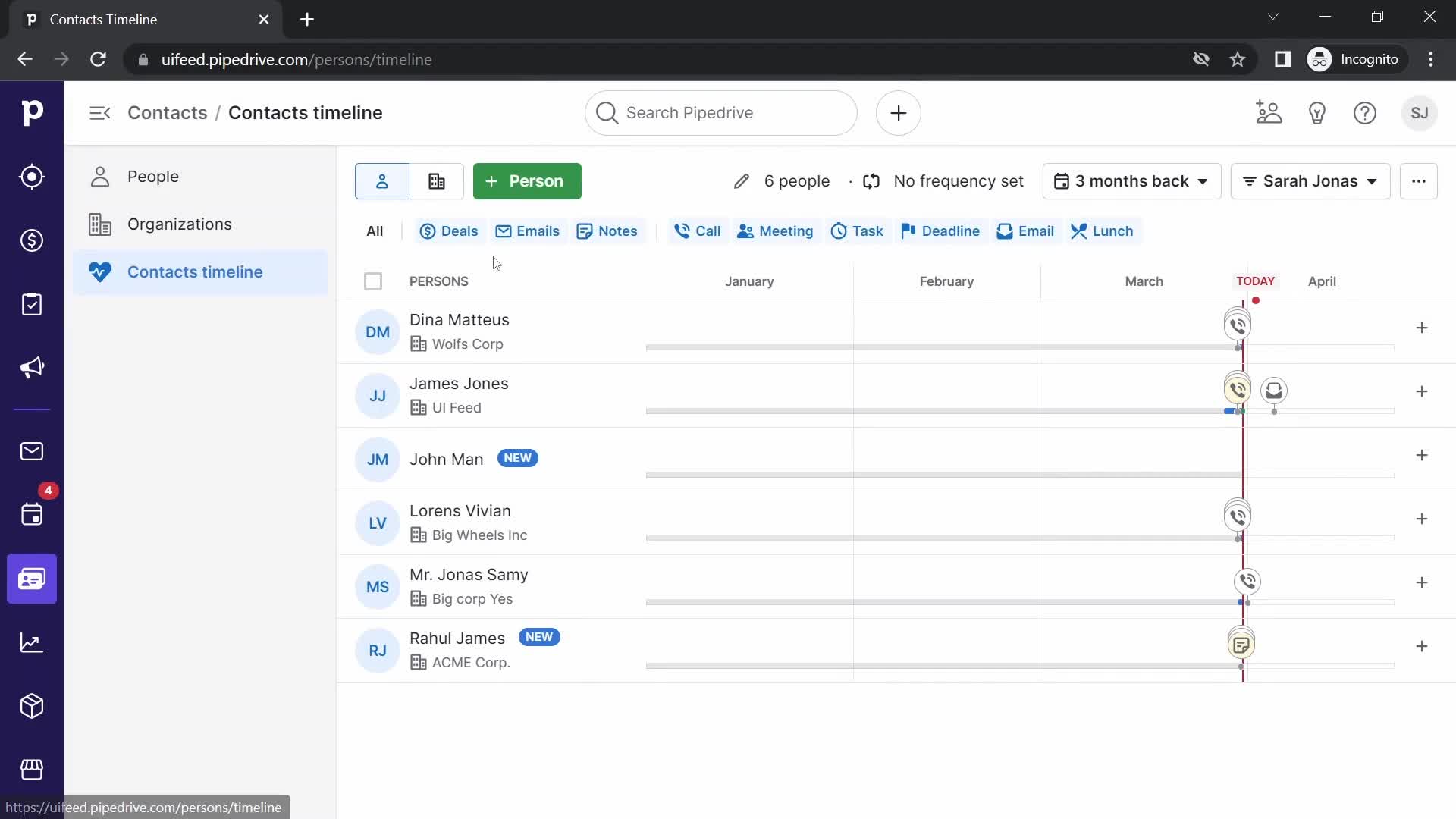Open Chrome three-dot menu
The width and height of the screenshot is (1456, 819).
(x=1431, y=59)
